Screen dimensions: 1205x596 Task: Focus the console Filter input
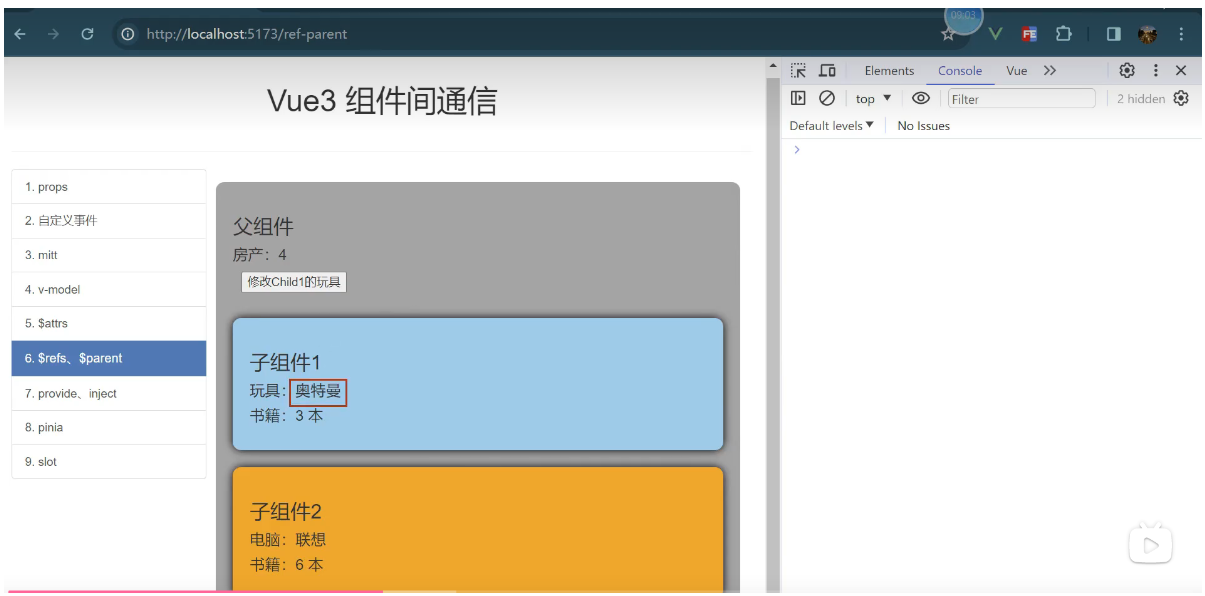coord(1021,98)
